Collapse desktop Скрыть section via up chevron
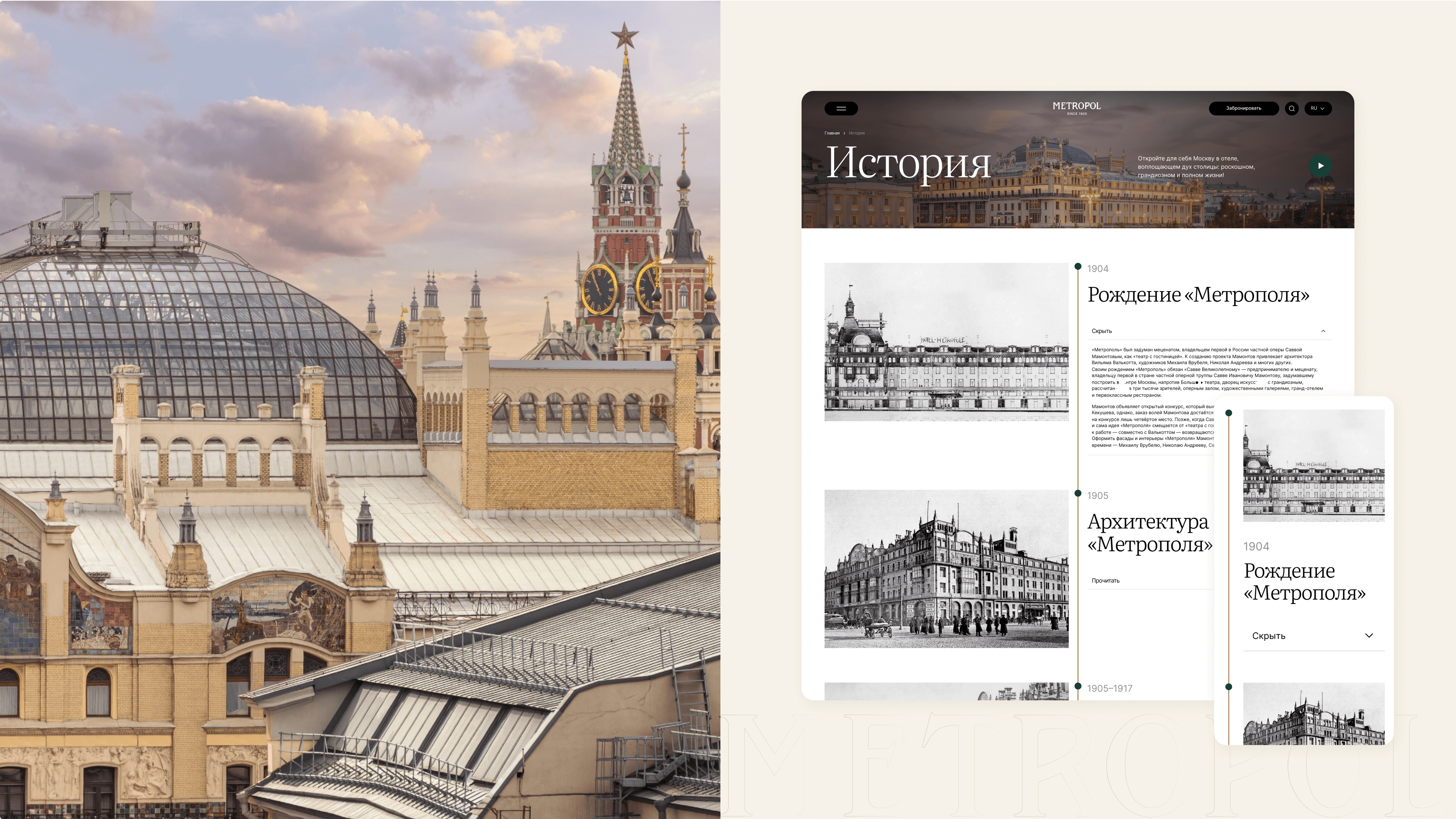The width and height of the screenshot is (1456, 819). [x=1323, y=331]
